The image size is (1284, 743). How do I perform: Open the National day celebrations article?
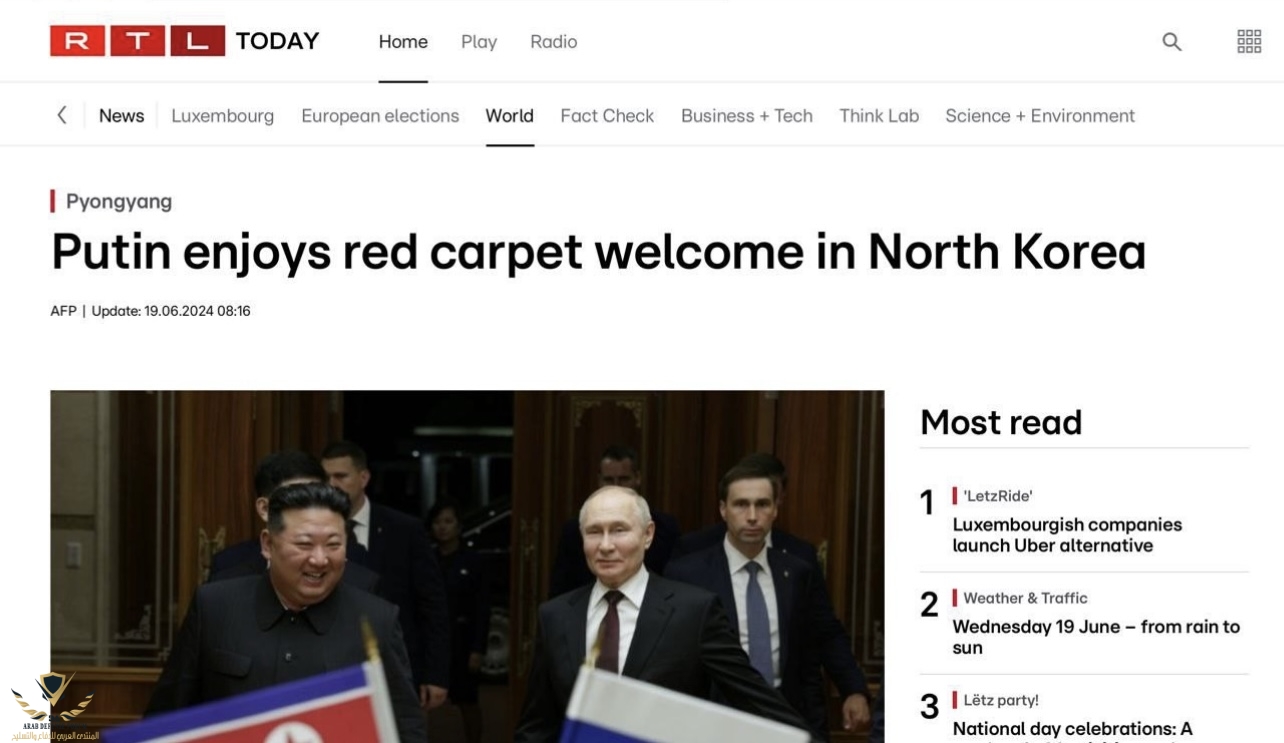click(1072, 730)
